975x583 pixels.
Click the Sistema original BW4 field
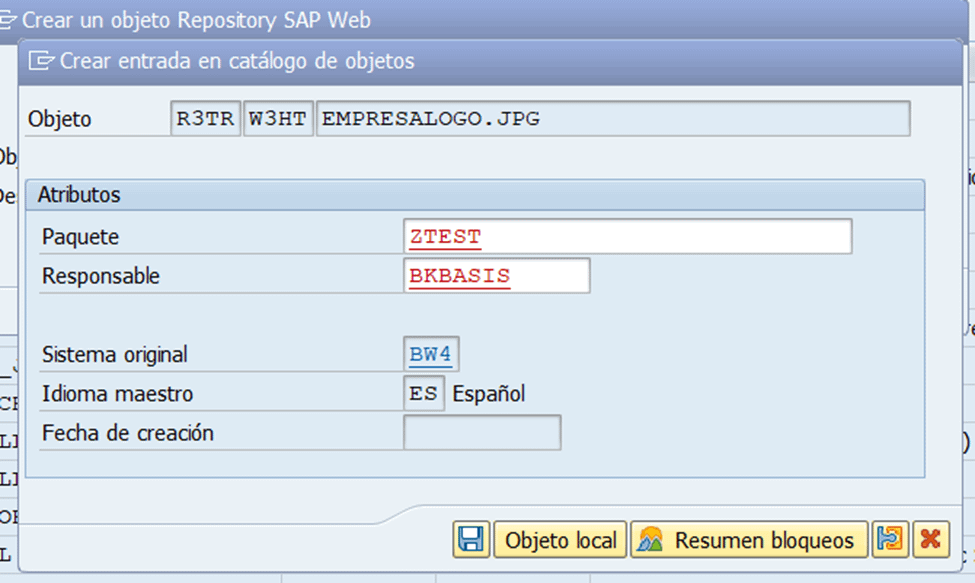pyautogui.click(x=431, y=354)
